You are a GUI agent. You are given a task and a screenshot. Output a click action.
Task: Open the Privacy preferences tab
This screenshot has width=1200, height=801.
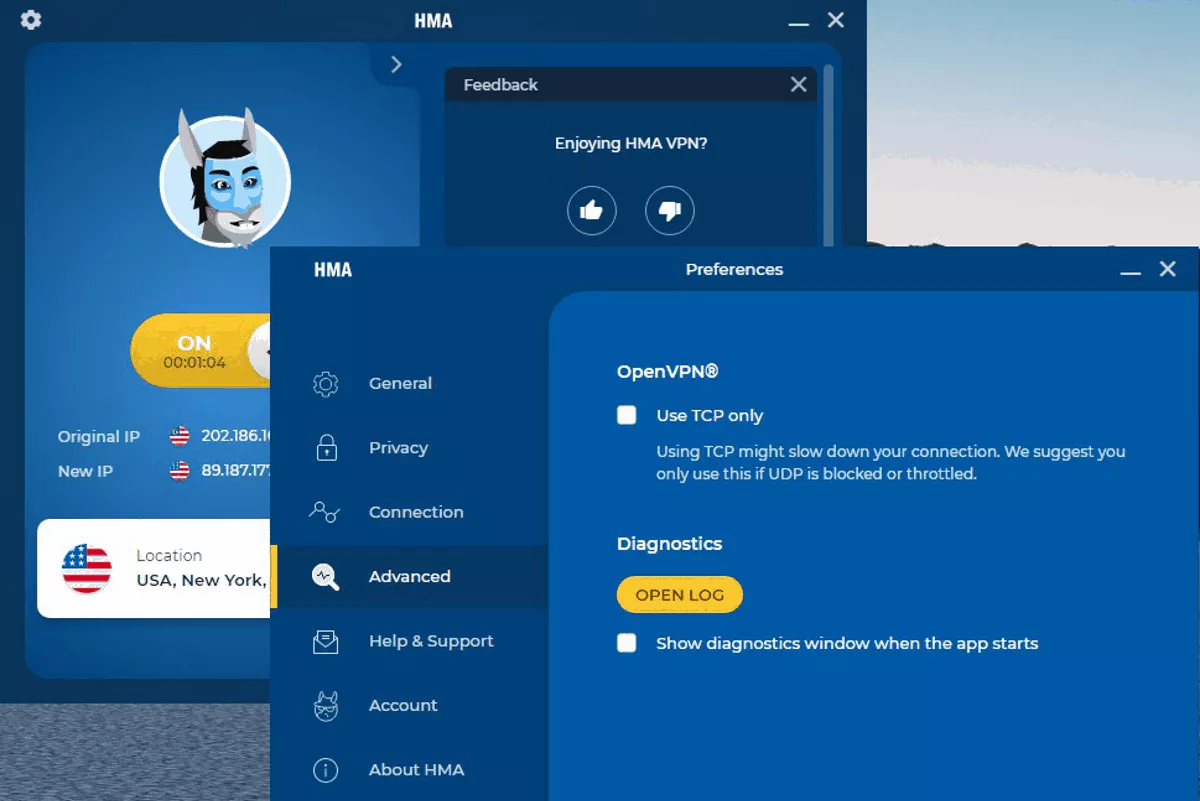pyautogui.click(x=410, y=448)
